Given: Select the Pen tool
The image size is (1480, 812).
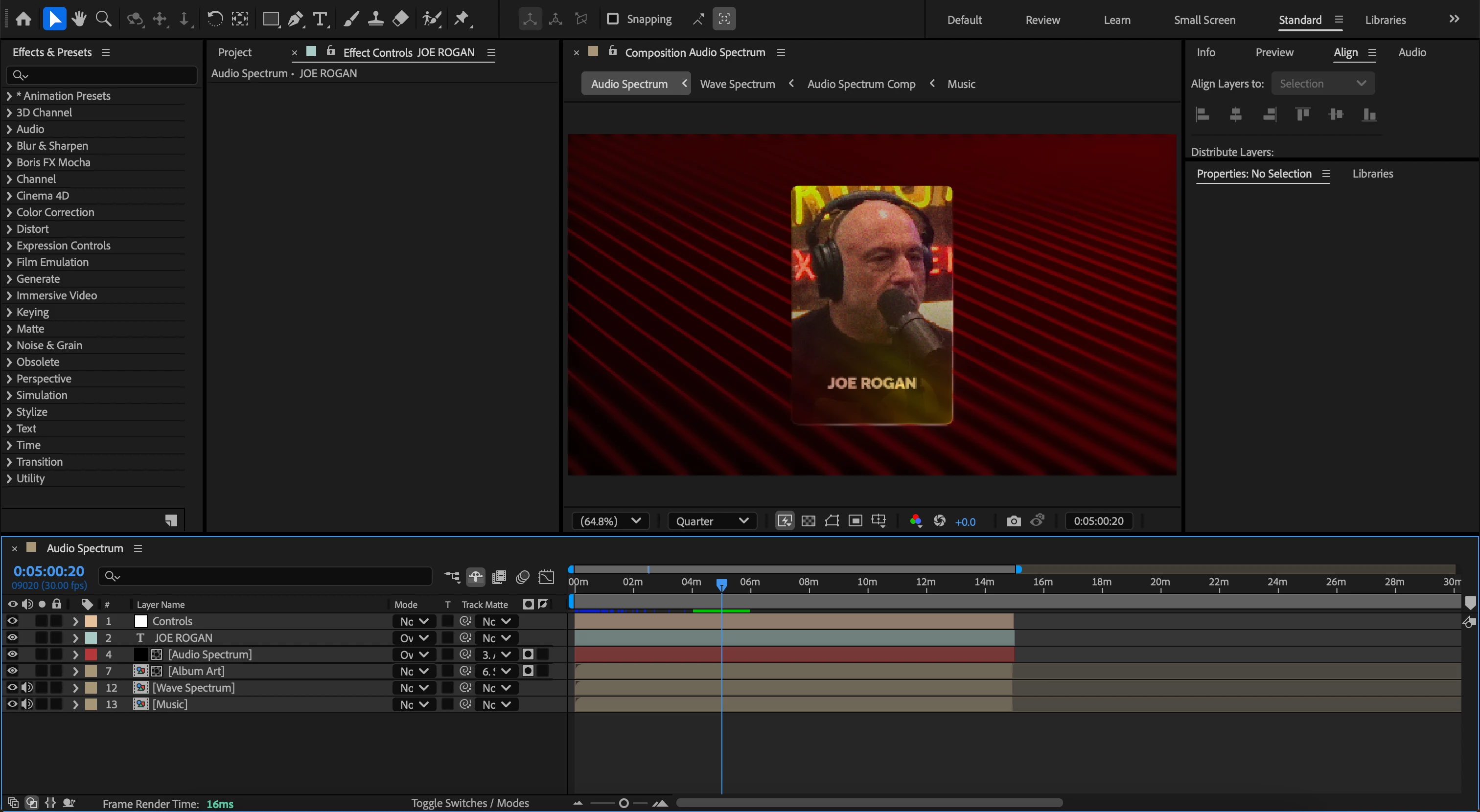Looking at the screenshot, I should [295, 20].
